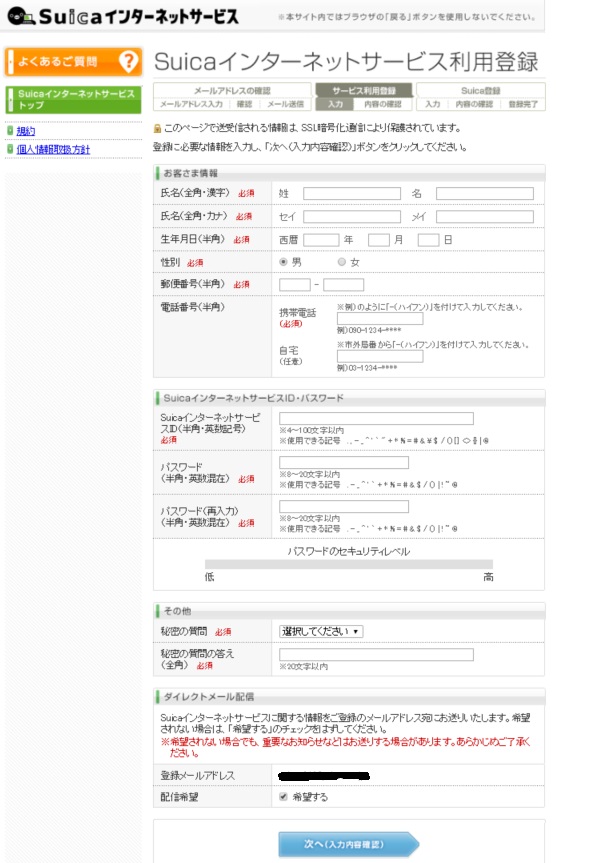Focus the 秘密の質問の答え field
Viewport: 593px width, 863px height.
(376, 654)
